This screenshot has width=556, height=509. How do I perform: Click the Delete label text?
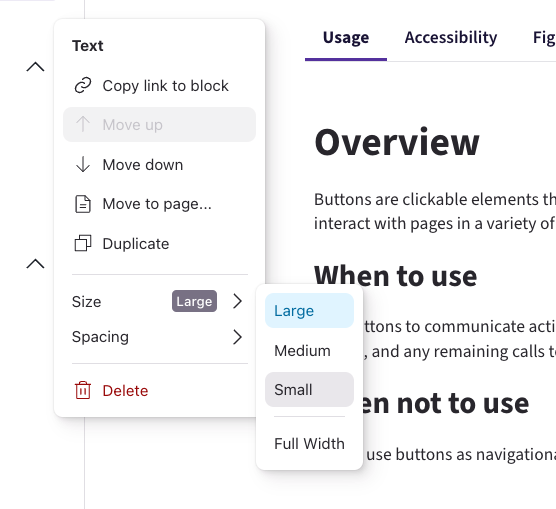pos(125,391)
